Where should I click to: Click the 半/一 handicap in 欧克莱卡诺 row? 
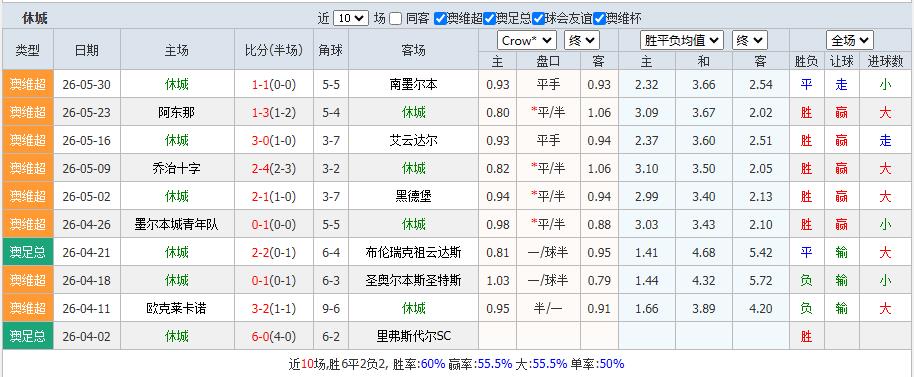tap(548, 308)
